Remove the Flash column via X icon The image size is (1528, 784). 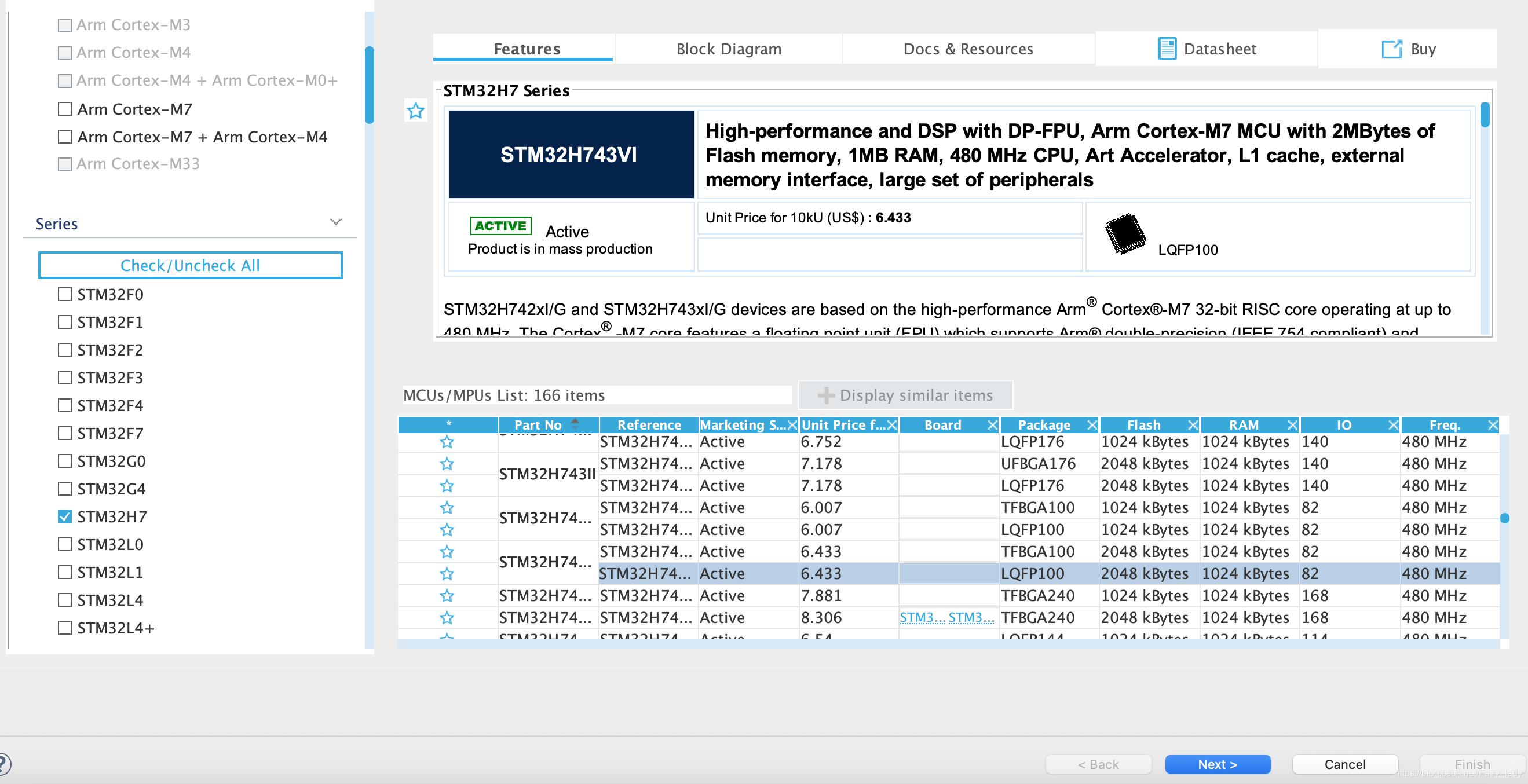pyautogui.click(x=1193, y=425)
